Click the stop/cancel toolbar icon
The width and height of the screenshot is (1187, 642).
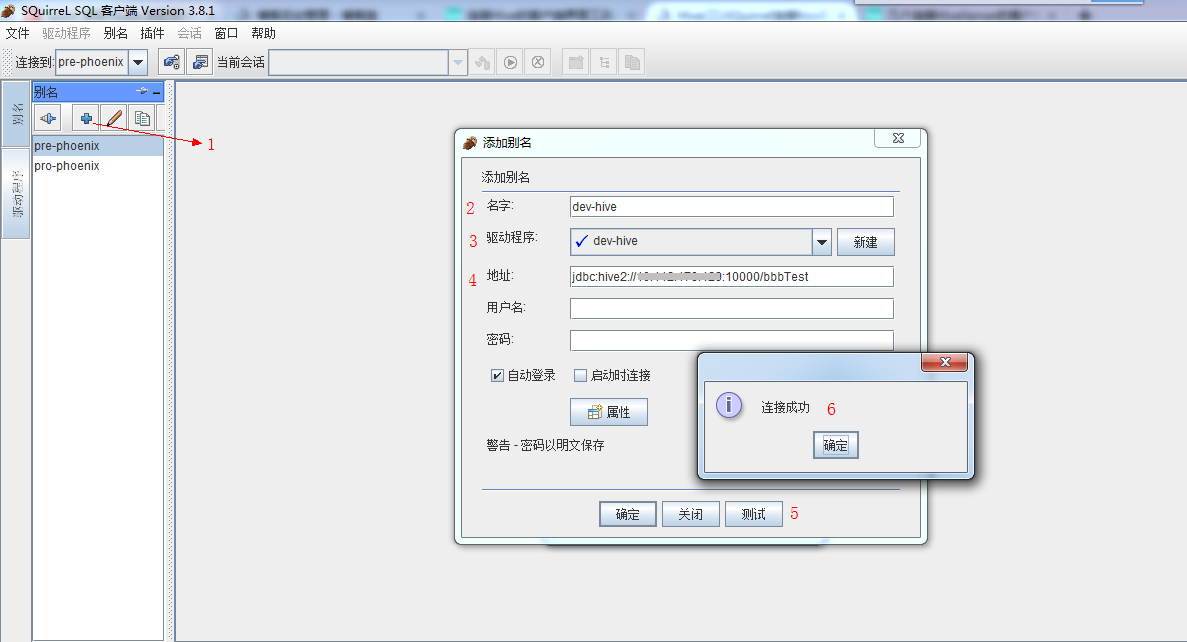(538, 62)
